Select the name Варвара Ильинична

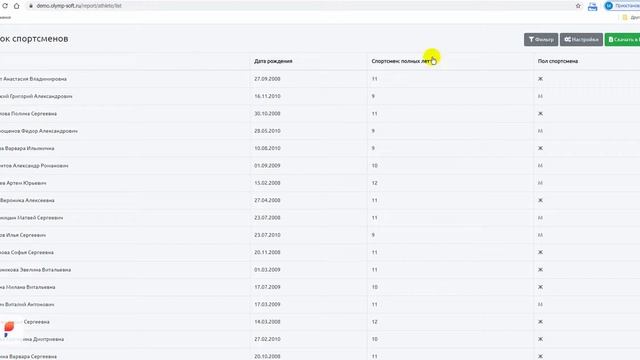click(x=29, y=148)
